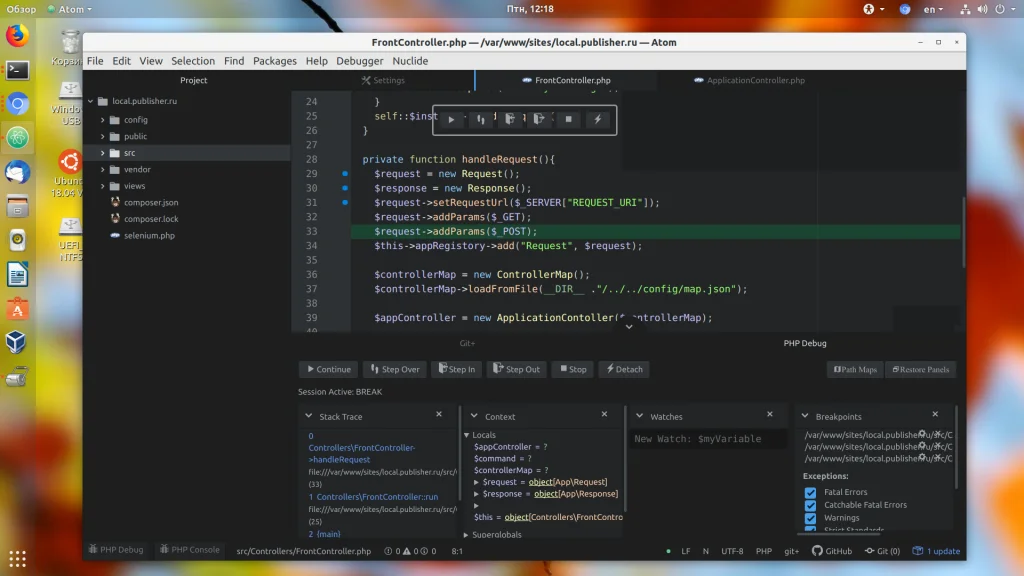Launch Firefox from the Ubuntu dock
This screenshot has width=1024, height=576.
[x=17, y=37]
